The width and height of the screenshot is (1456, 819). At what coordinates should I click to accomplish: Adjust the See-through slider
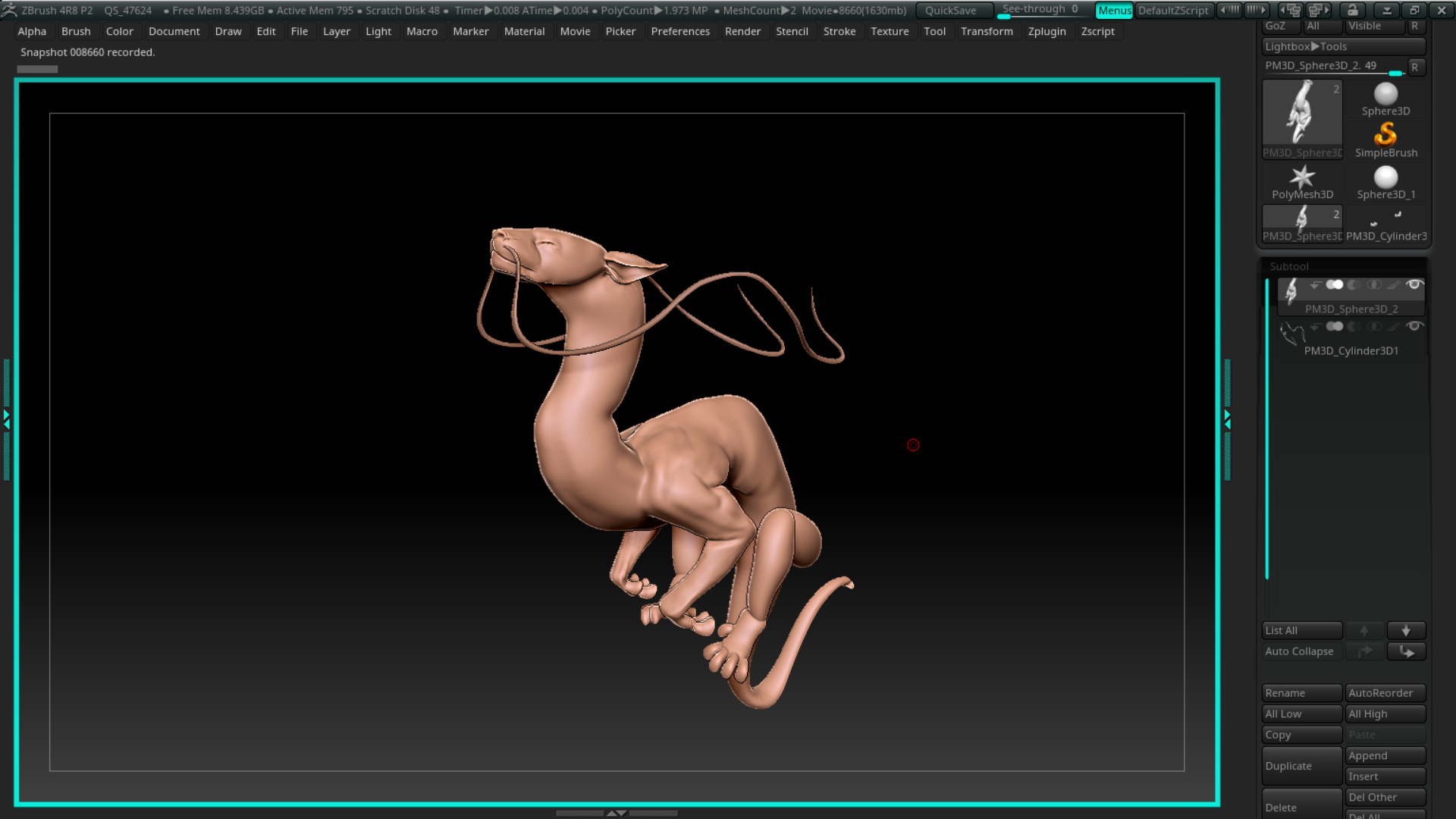click(1043, 11)
